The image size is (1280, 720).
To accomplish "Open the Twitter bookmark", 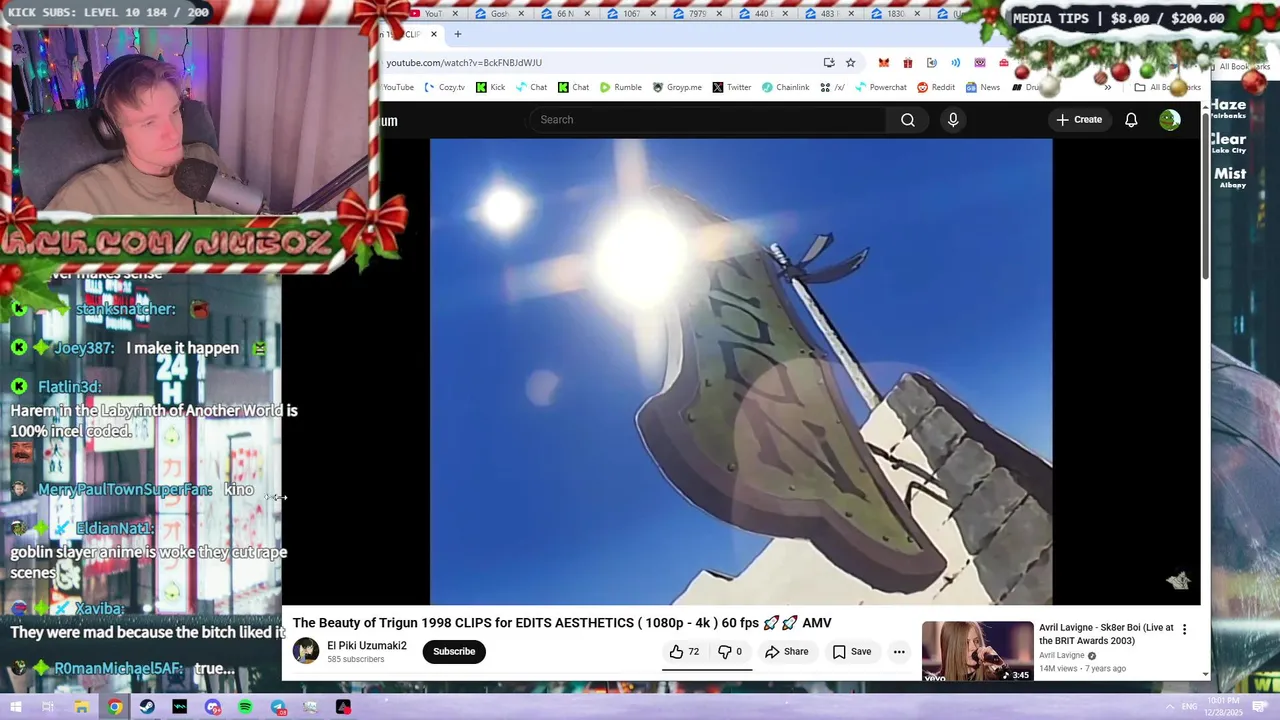I will pyautogui.click(x=732, y=87).
